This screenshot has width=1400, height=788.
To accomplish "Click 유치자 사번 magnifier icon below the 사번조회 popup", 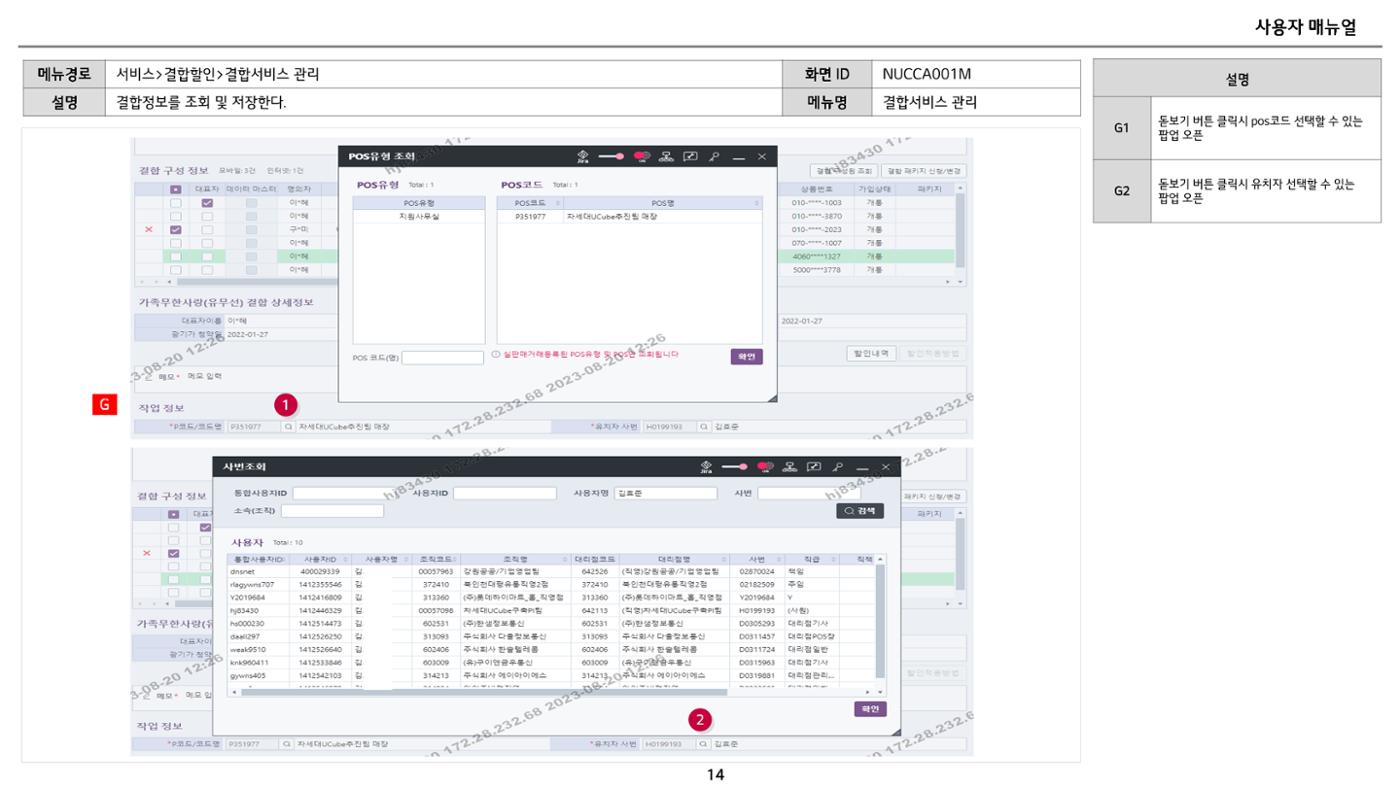I will pos(704,744).
